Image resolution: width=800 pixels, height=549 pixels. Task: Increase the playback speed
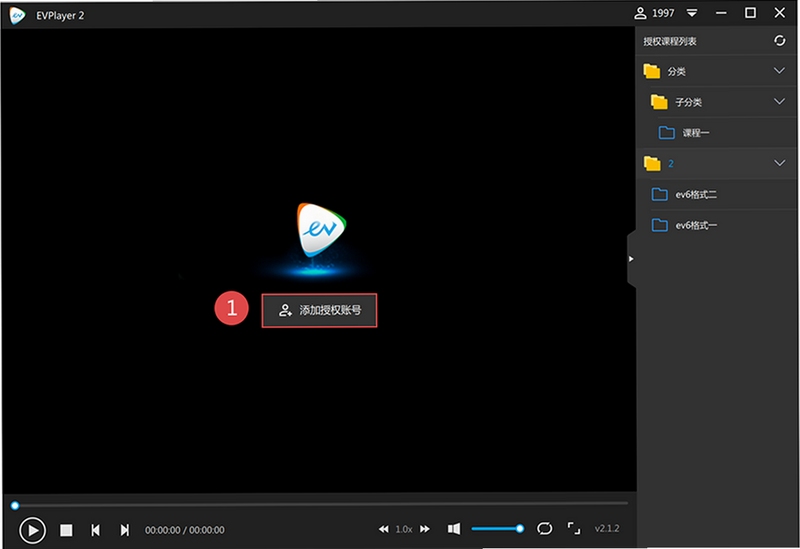point(424,529)
